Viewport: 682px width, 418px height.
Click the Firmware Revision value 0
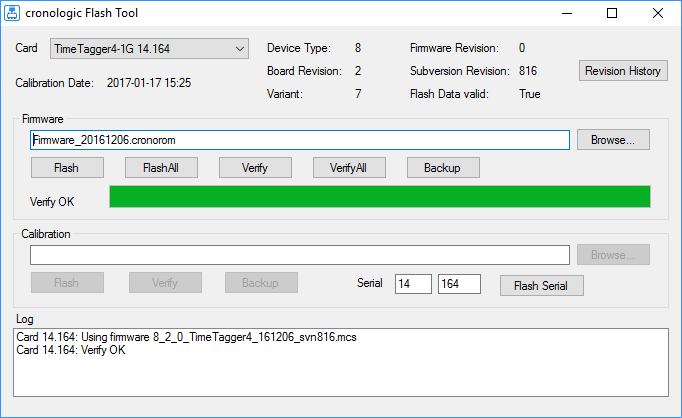pos(522,48)
